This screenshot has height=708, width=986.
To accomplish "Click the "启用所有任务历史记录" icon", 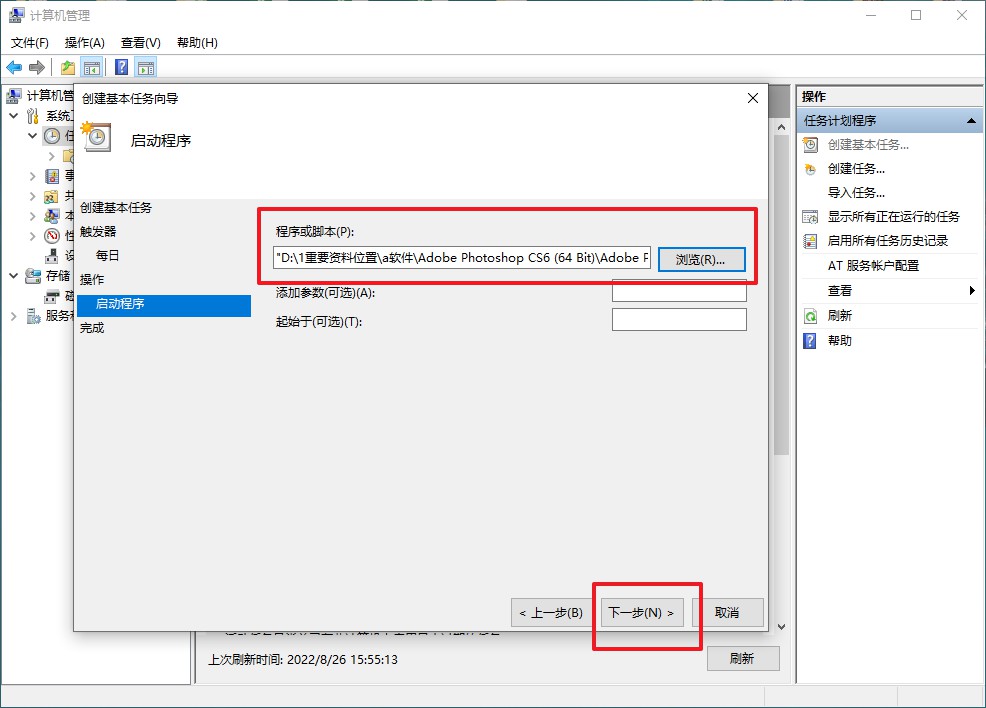I will click(x=809, y=240).
